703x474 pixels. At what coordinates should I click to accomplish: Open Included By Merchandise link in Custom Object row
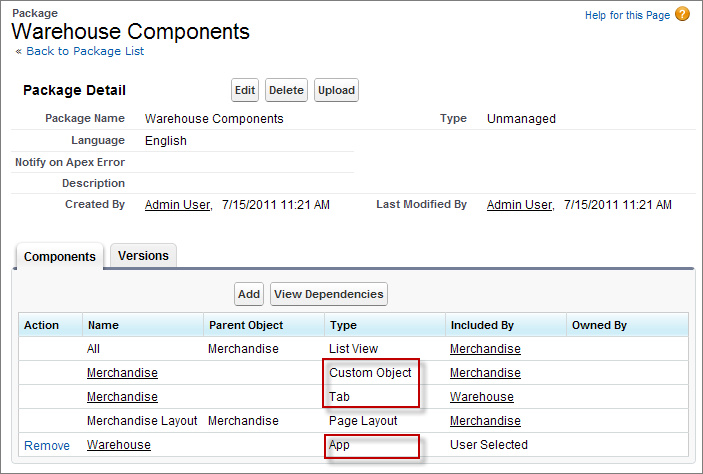point(485,373)
